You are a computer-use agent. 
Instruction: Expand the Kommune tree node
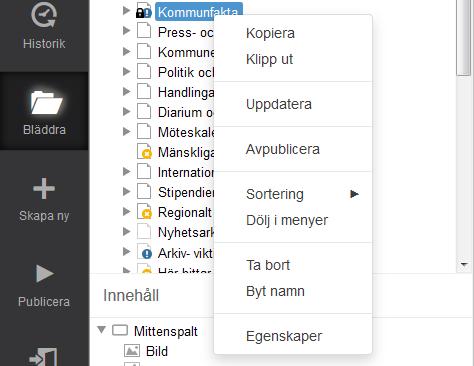click(x=126, y=51)
